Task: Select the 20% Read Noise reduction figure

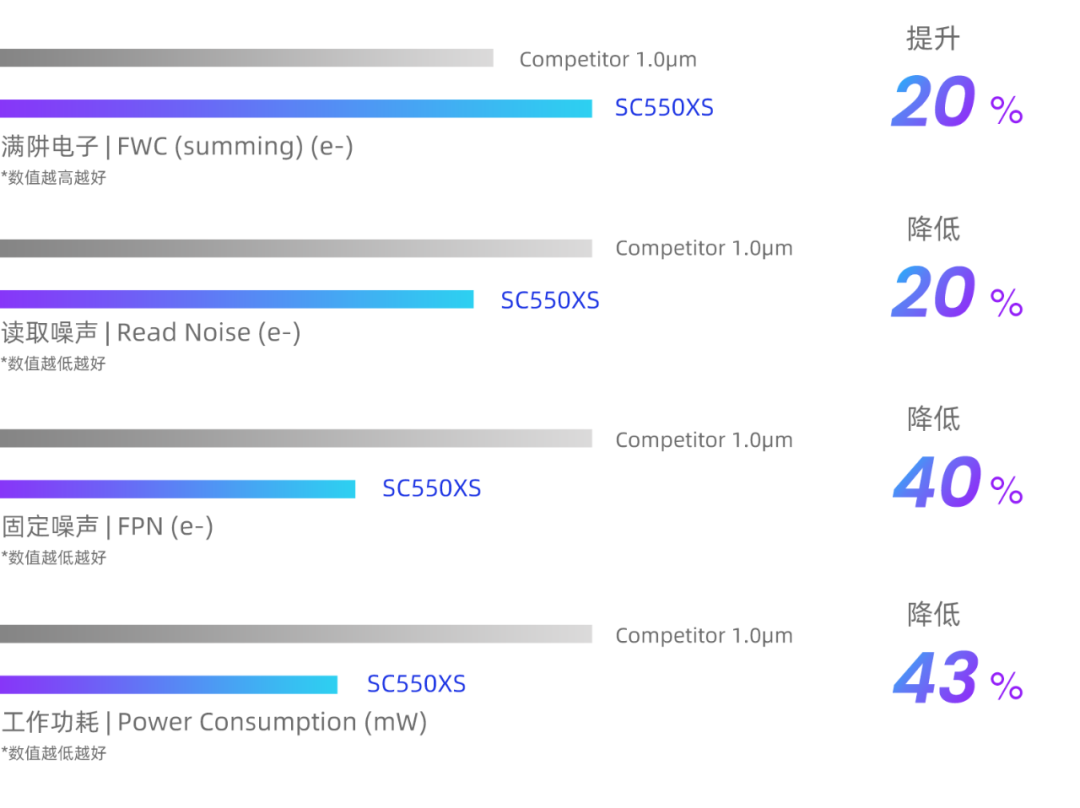Action: (x=957, y=293)
